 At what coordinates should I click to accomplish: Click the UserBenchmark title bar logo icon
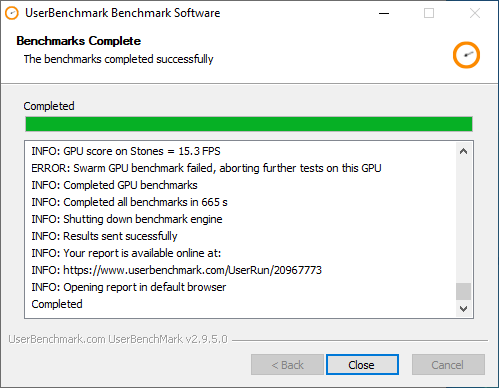pos(12,13)
